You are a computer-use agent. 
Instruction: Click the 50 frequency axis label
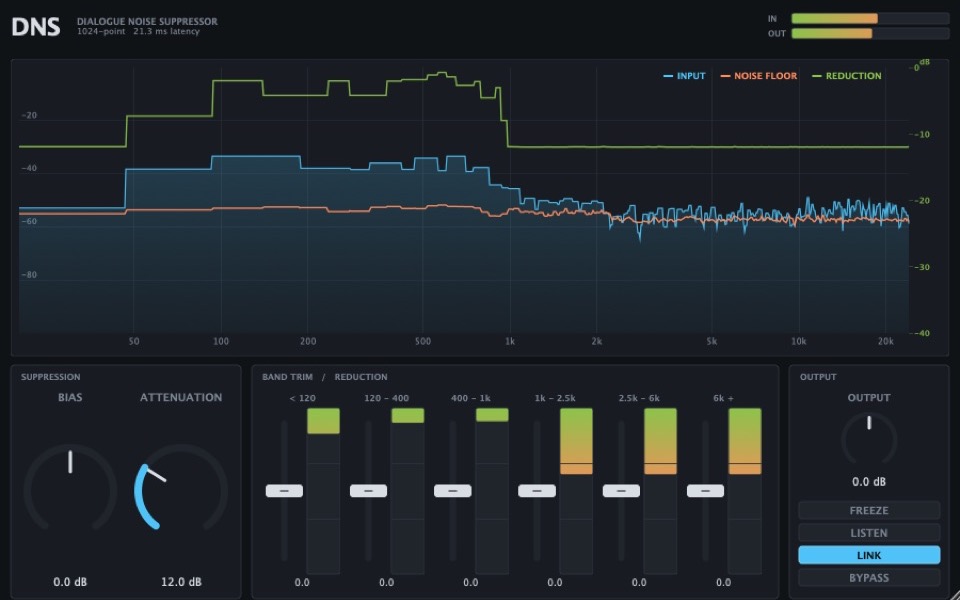coord(134,342)
